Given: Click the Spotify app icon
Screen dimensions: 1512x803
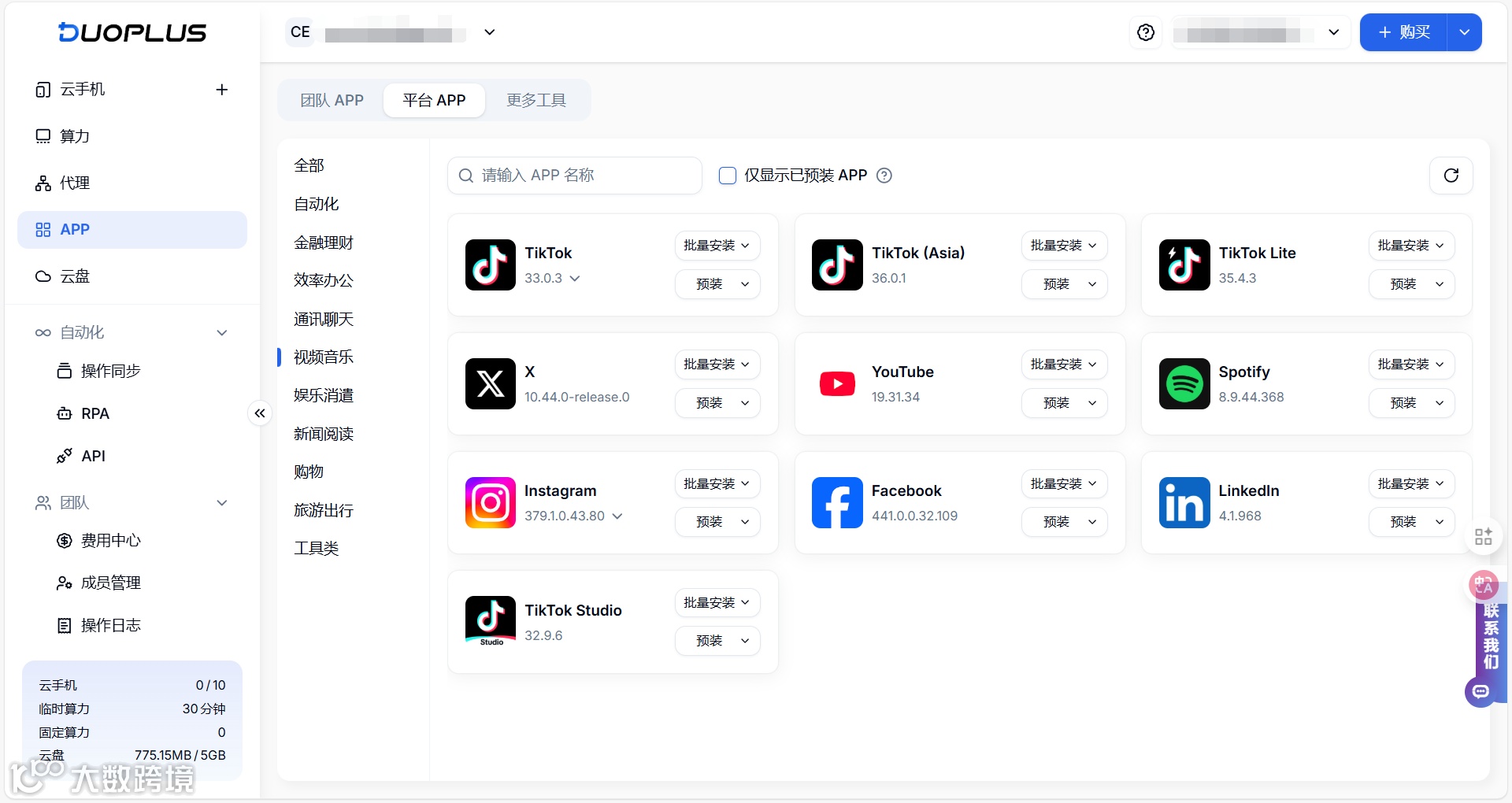Looking at the screenshot, I should (x=1184, y=384).
